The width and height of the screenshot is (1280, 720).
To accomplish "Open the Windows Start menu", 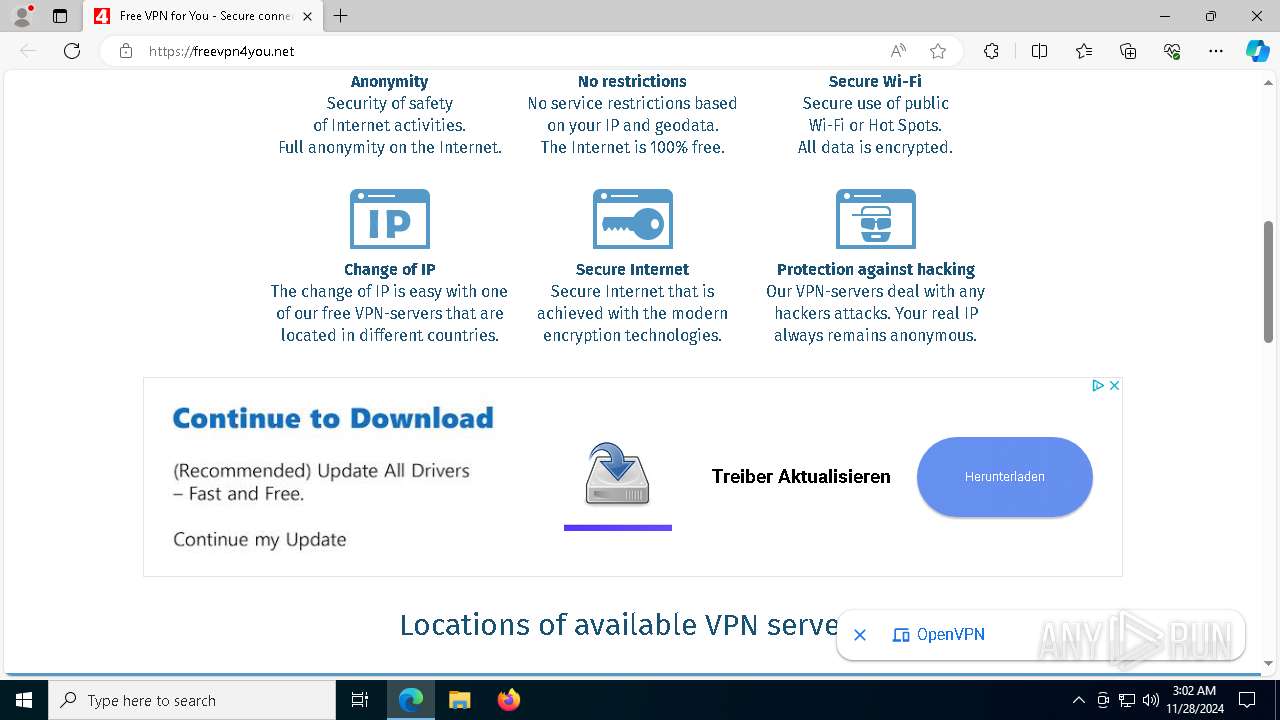I will [x=24, y=700].
